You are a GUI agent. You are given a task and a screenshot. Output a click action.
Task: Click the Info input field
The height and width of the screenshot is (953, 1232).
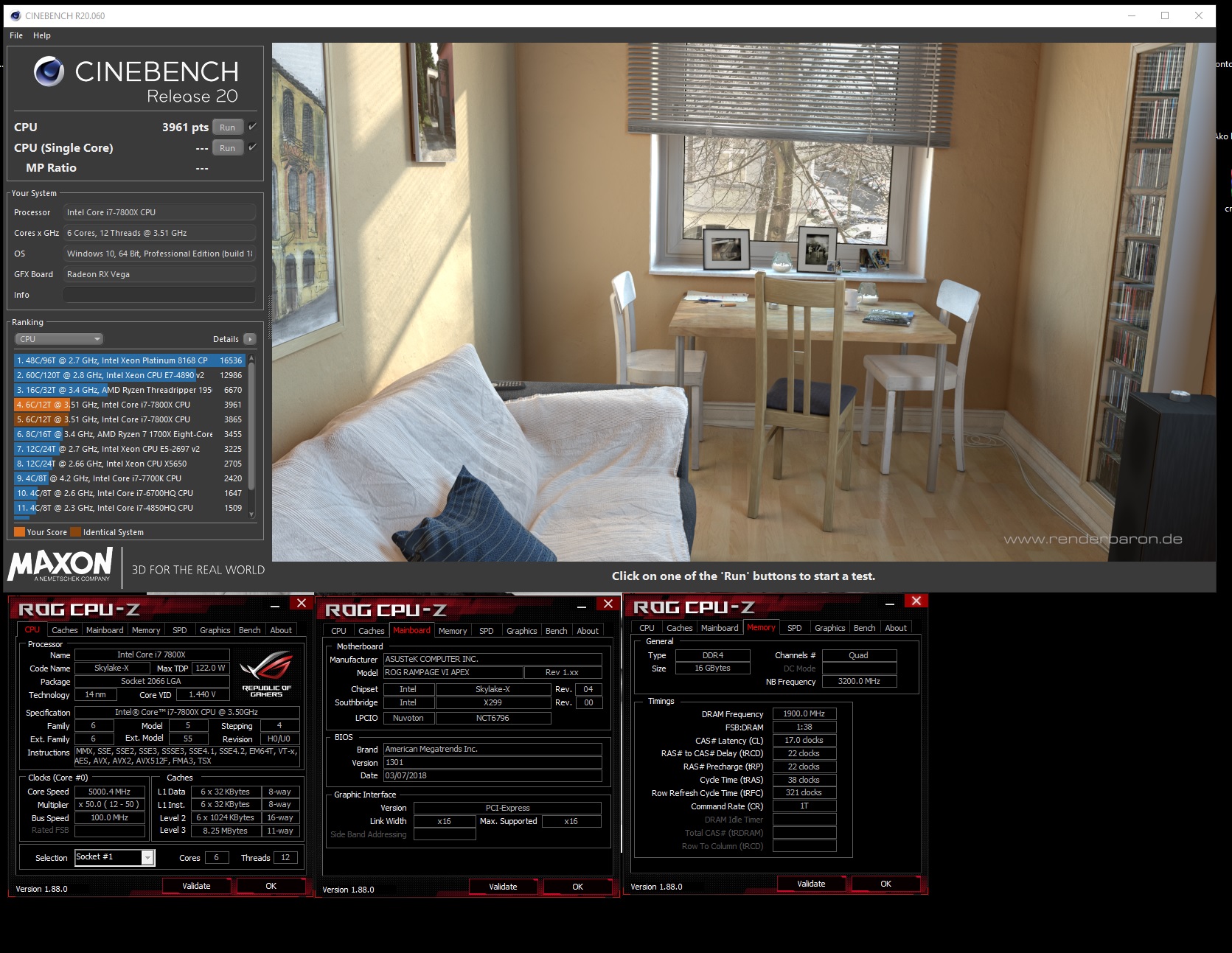pyautogui.click(x=159, y=295)
